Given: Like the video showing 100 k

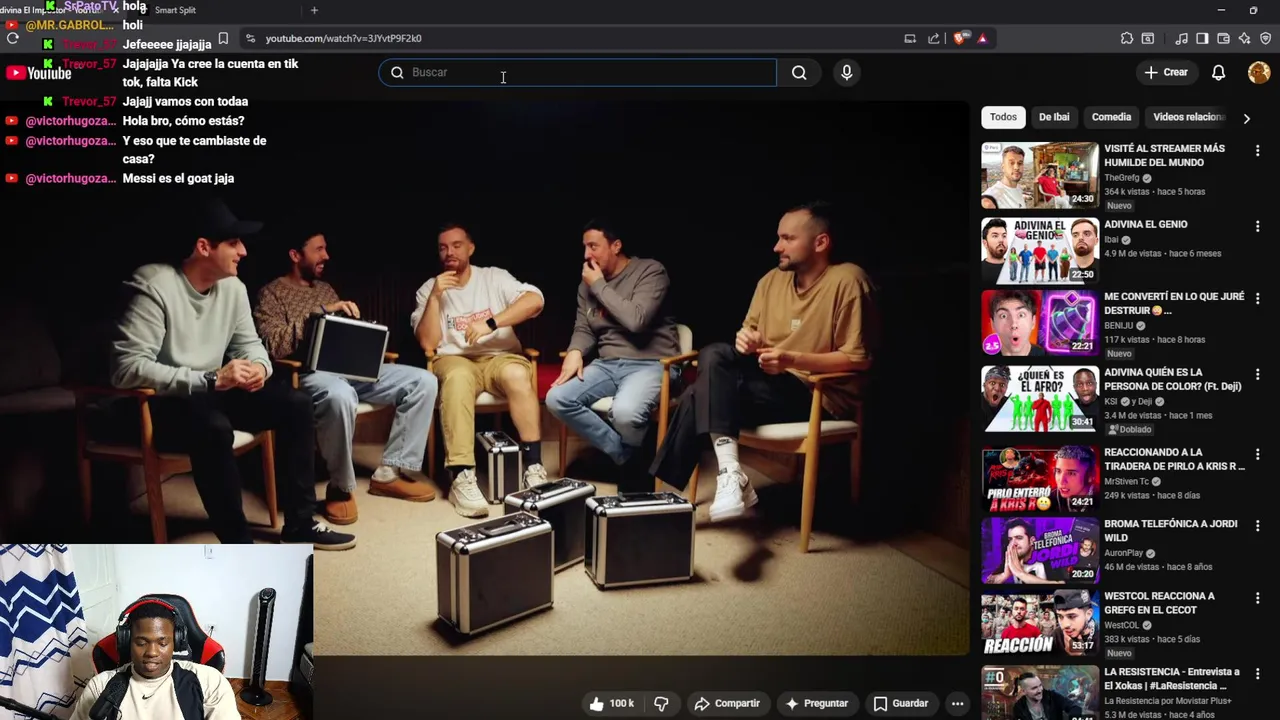Looking at the screenshot, I should 611,703.
